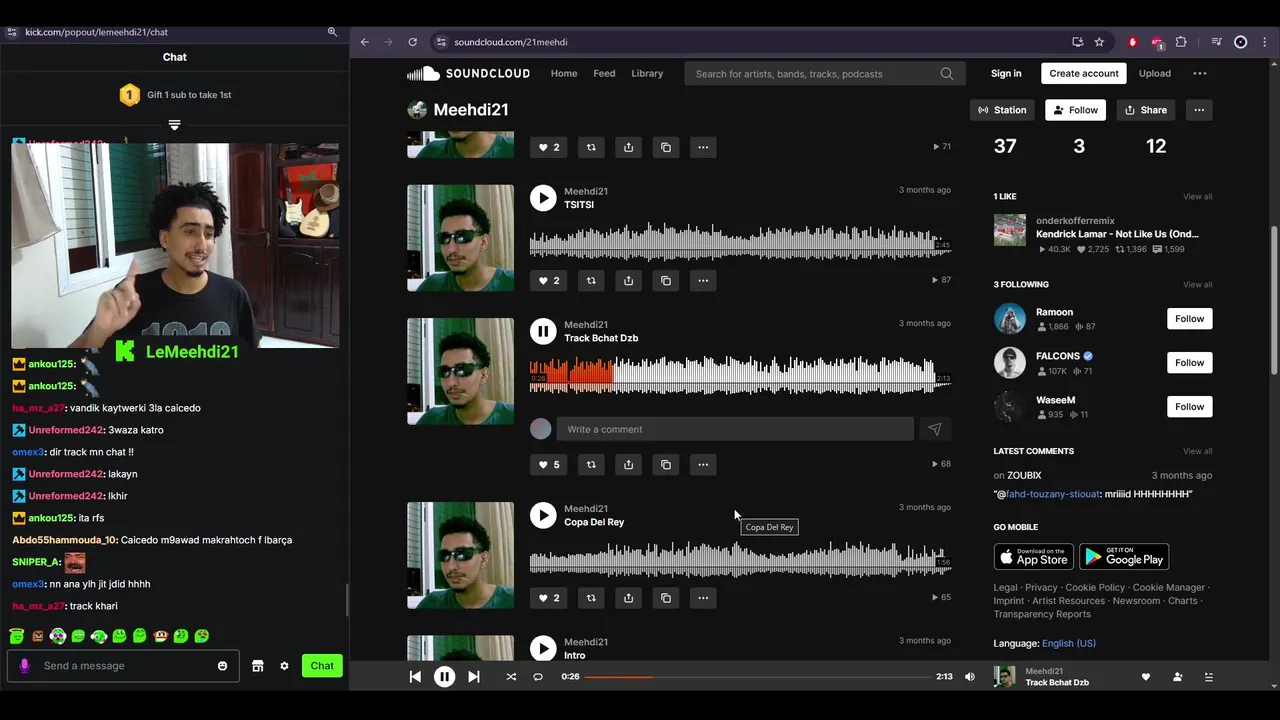Viewport: 1280px width, 720px height.
Task: Open Kick chat settings gear
Action: click(284, 666)
